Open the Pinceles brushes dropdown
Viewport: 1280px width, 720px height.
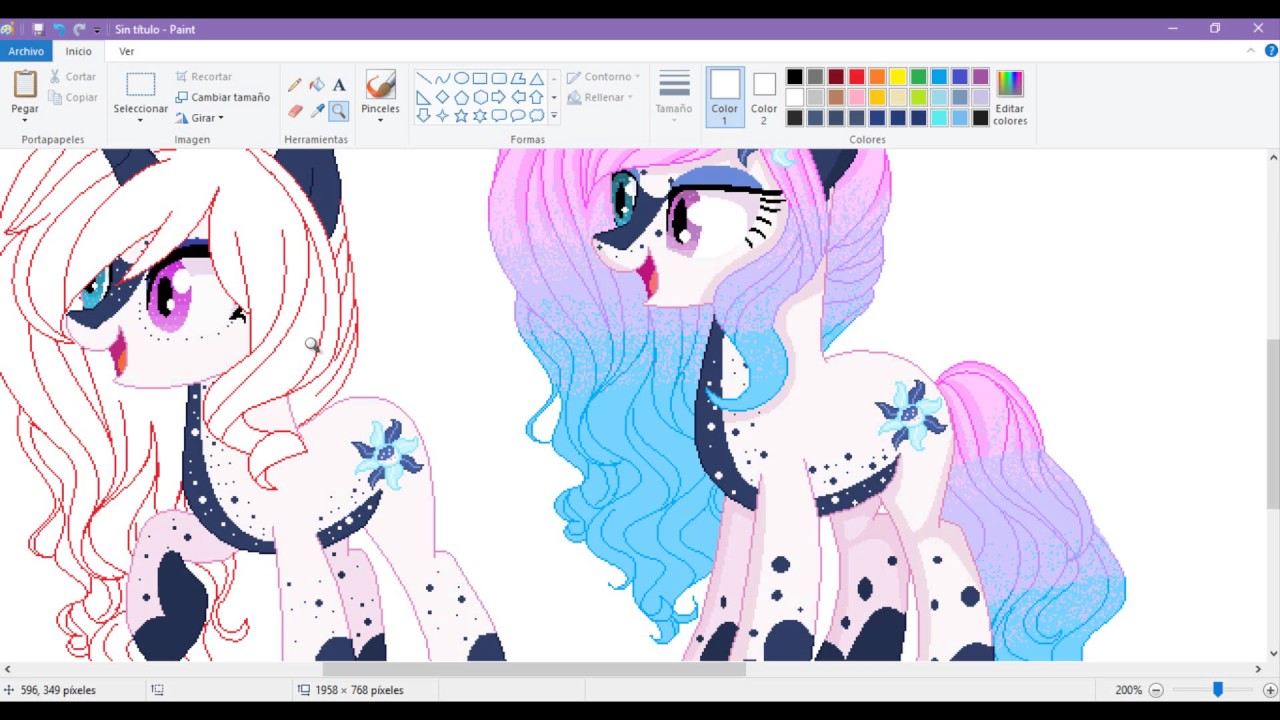[380, 120]
